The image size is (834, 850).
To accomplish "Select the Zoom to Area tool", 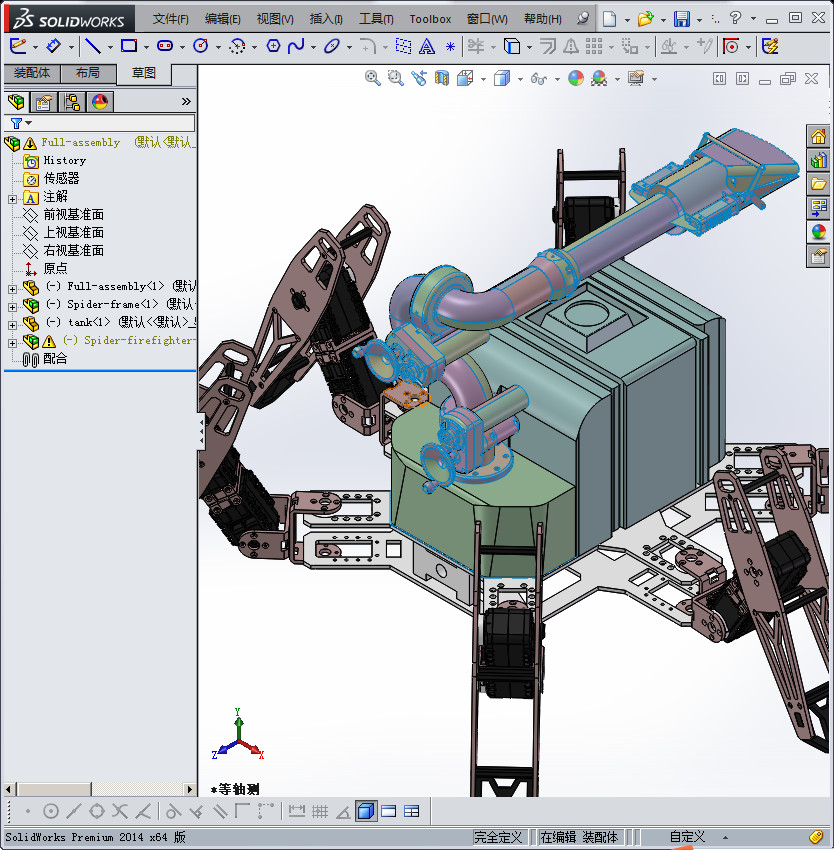I will [395, 78].
